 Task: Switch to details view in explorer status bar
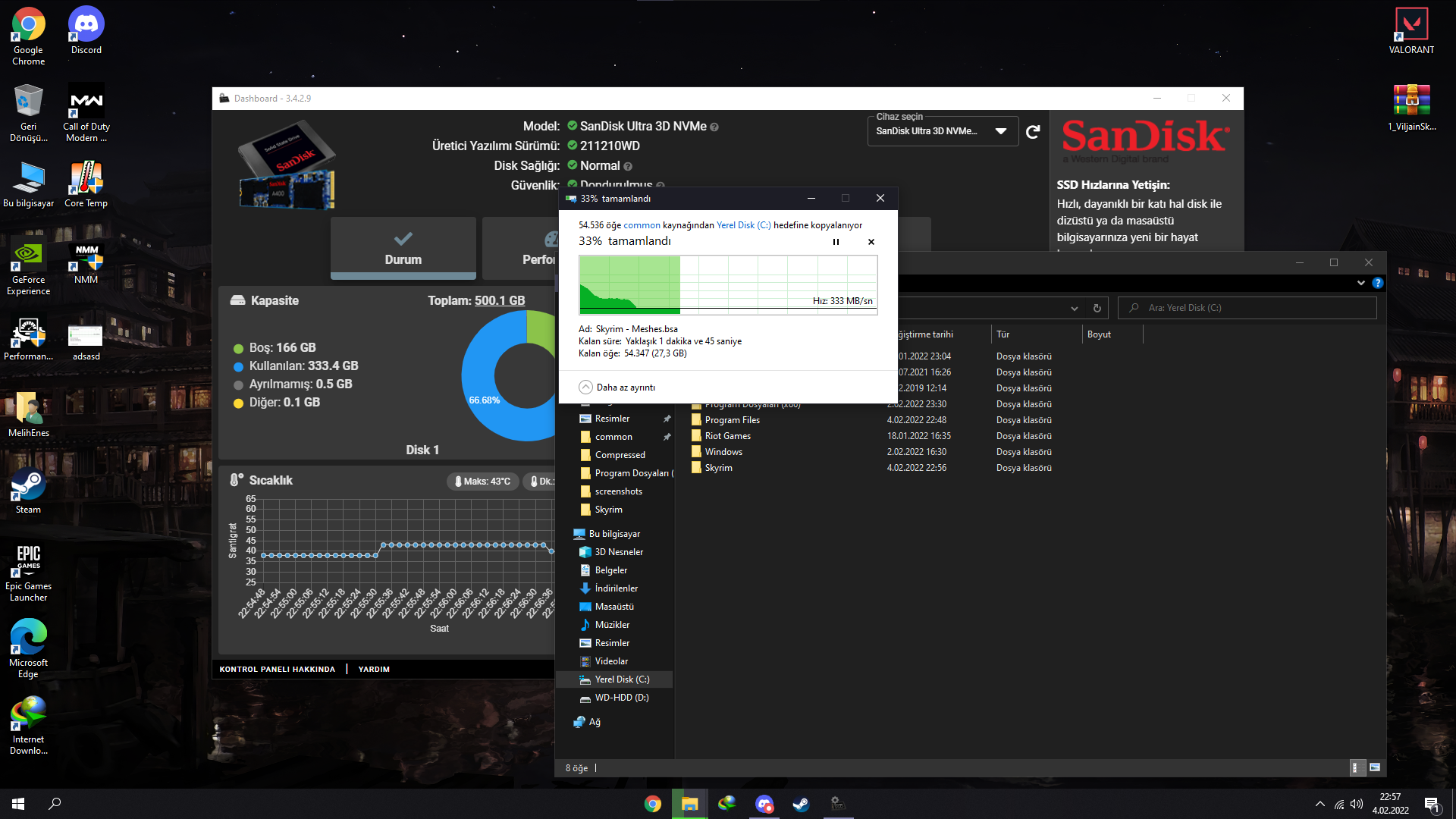click(1357, 767)
